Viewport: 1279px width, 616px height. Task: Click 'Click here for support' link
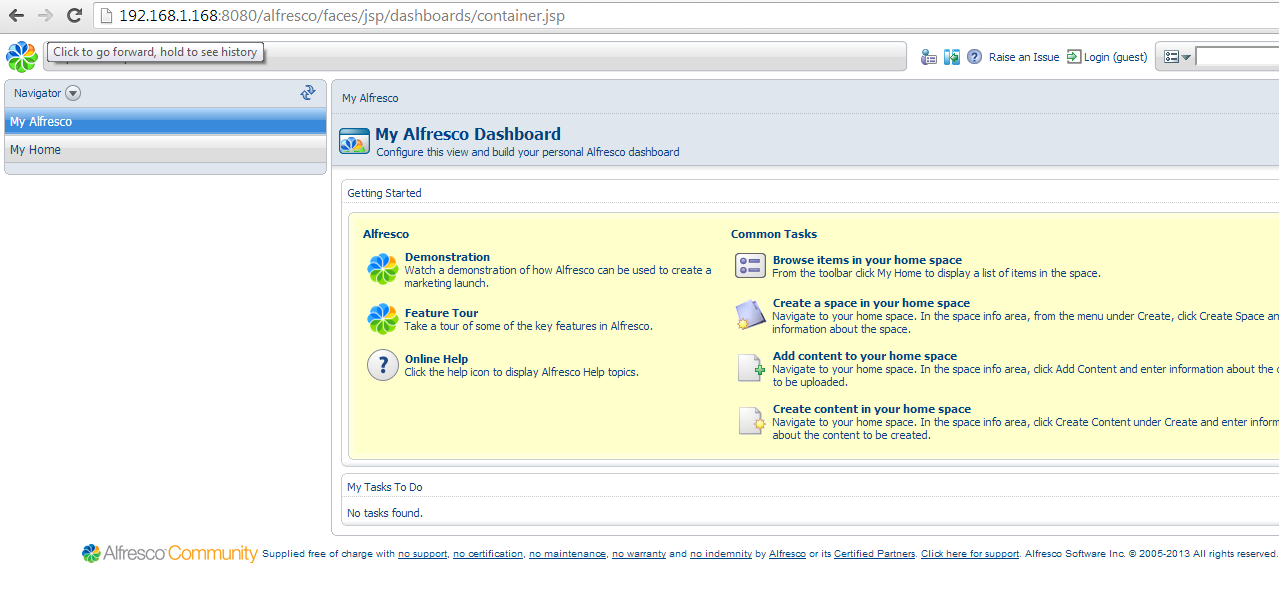click(970, 554)
